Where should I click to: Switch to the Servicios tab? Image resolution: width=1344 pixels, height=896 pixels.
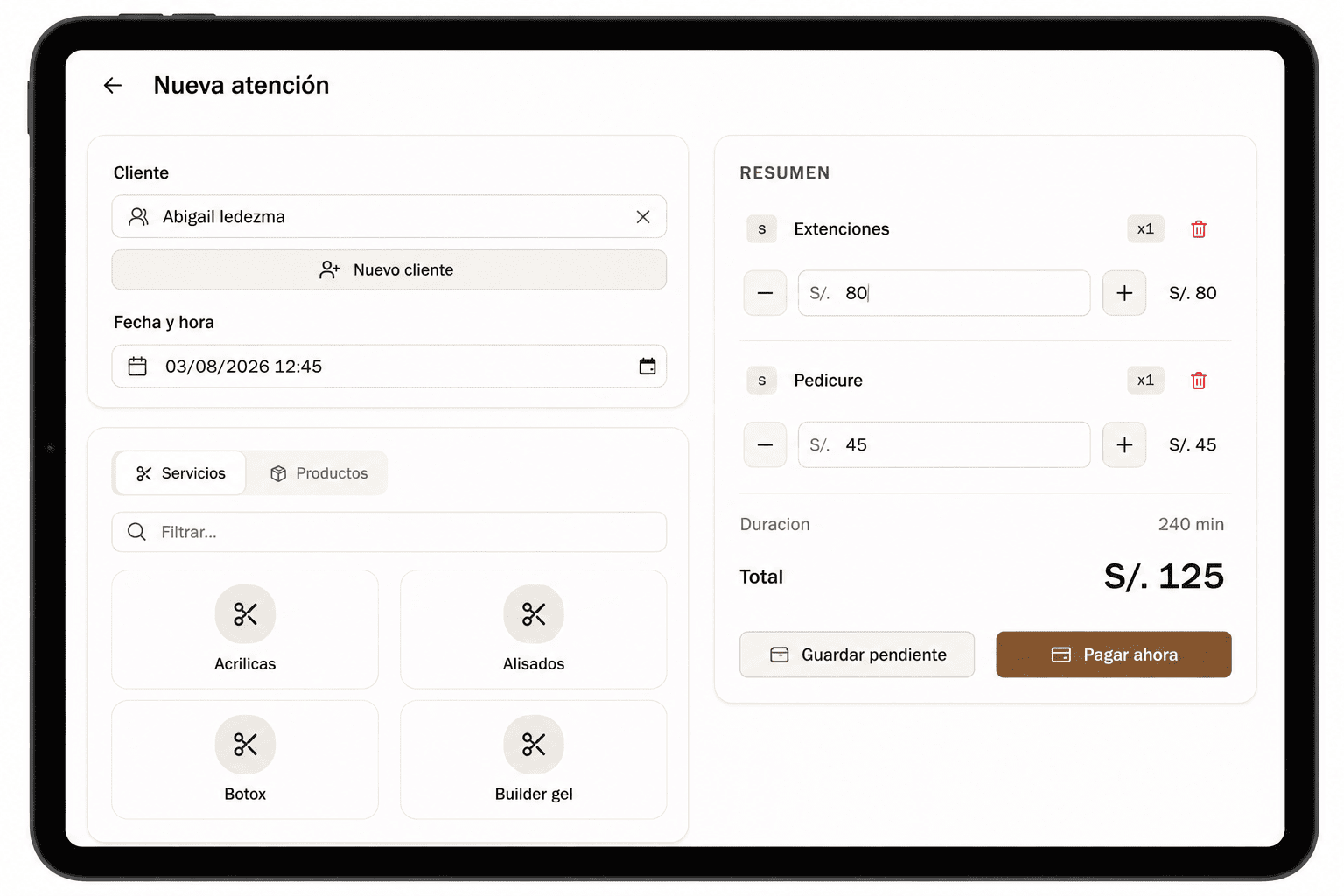click(x=181, y=473)
